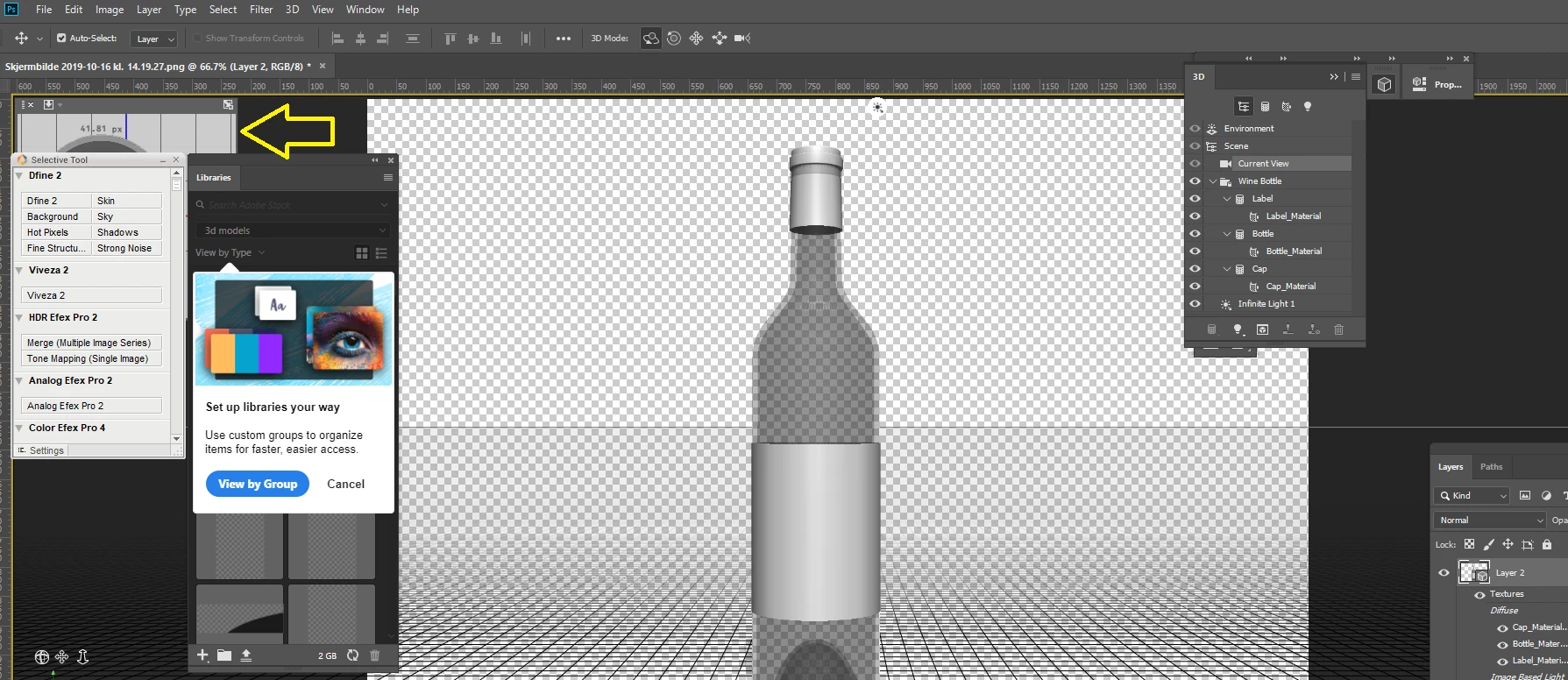Open the blend mode Normal dropdown
This screenshot has width=1568, height=680.
1490,520
